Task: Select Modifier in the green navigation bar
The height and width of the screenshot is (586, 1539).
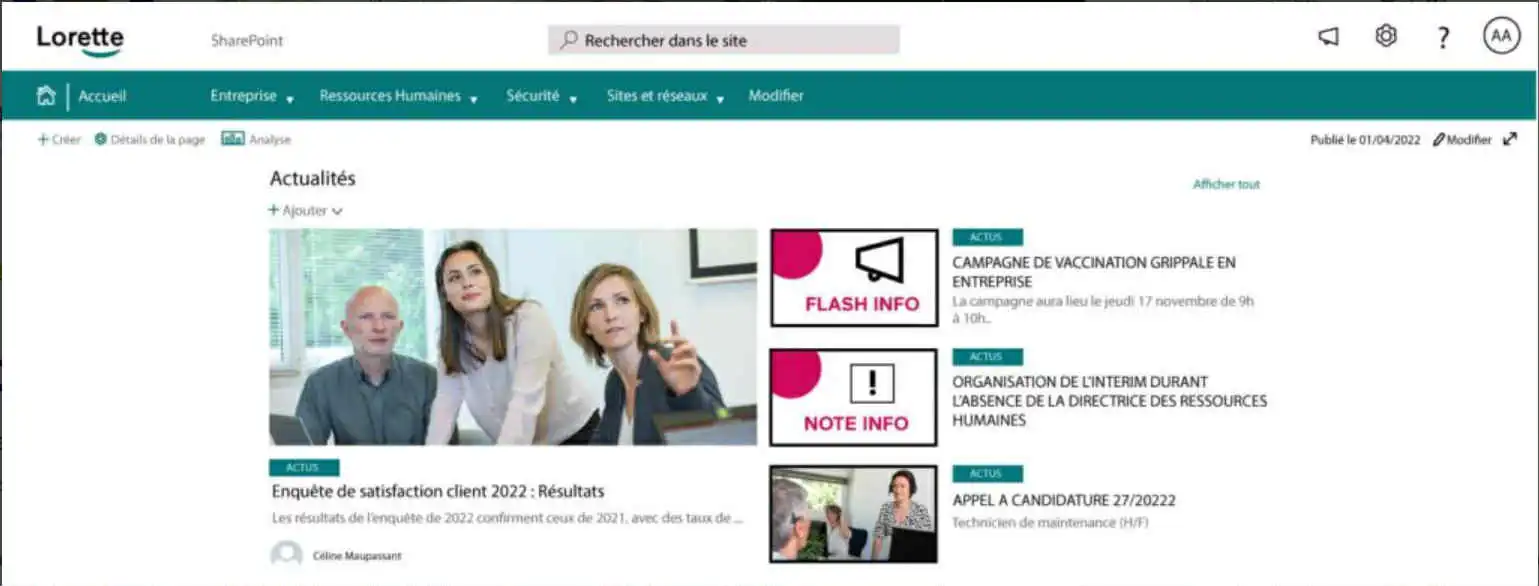Action: click(x=776, y=96)
